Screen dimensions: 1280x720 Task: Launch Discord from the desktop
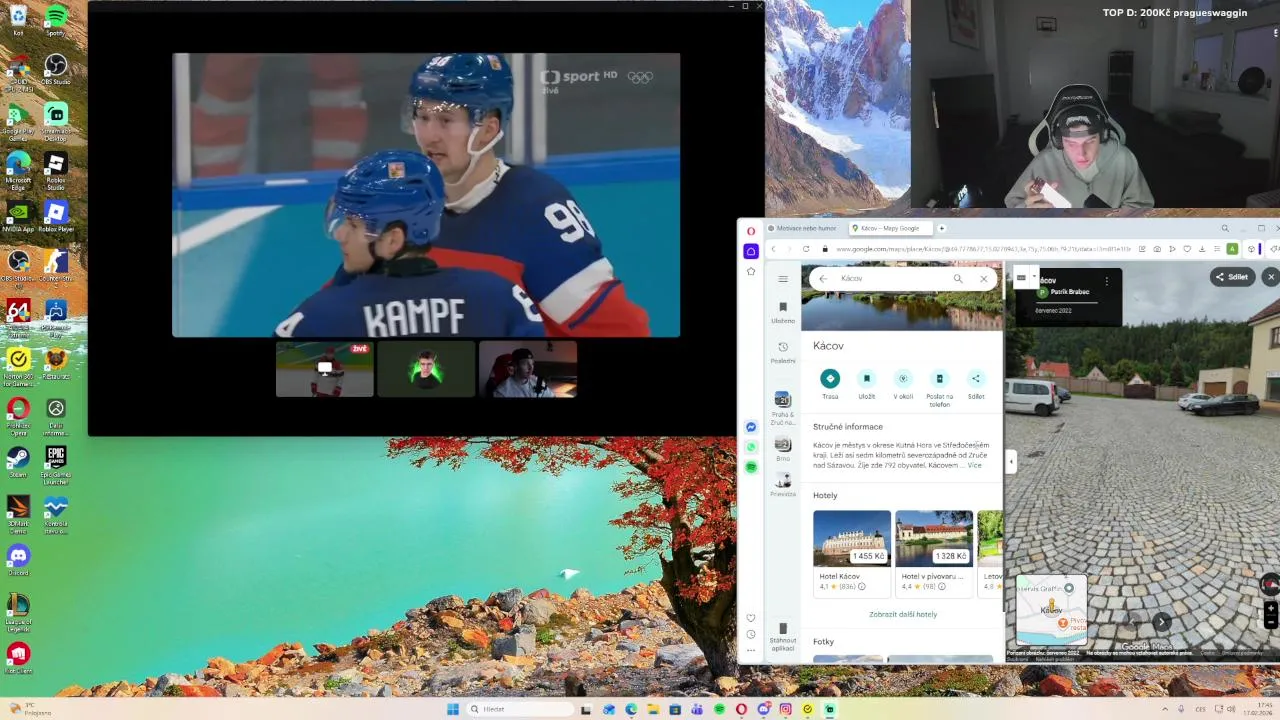coord(18,560)
